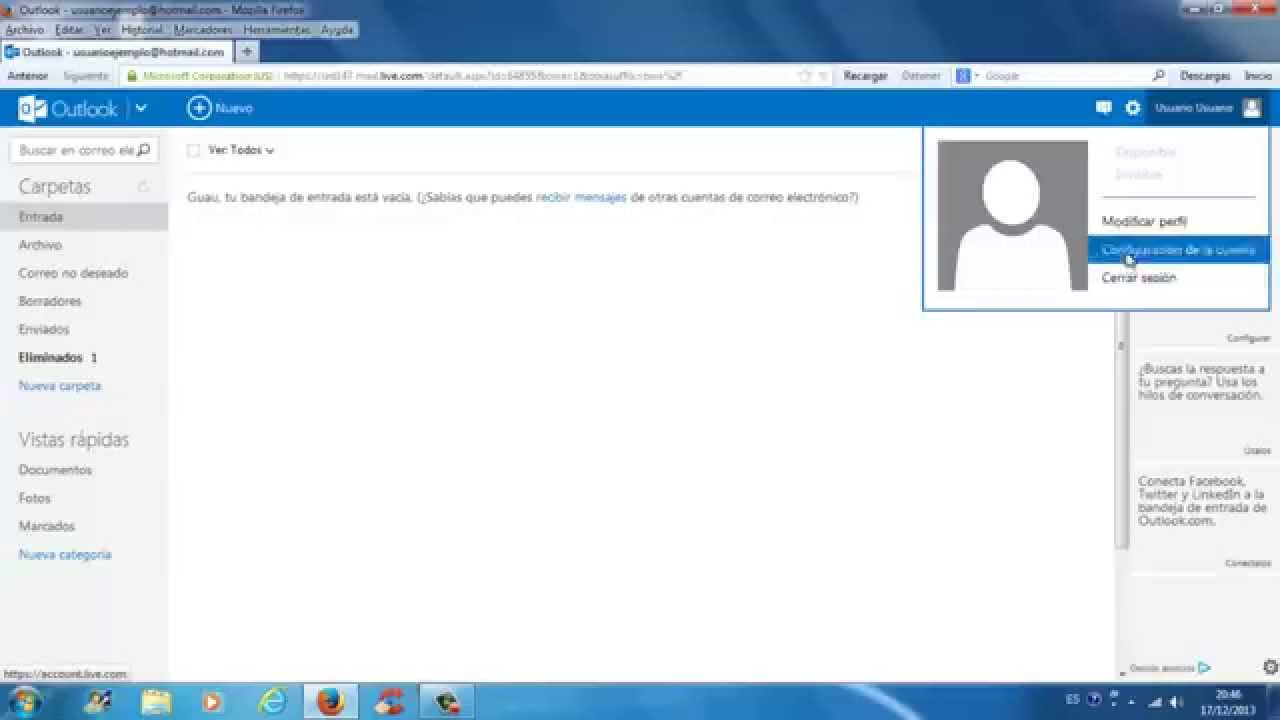This screenshot has height=720, width=1280.
Task: Click the recibir mensajes link
Action: pyautogui.click(x=581, y=197)
